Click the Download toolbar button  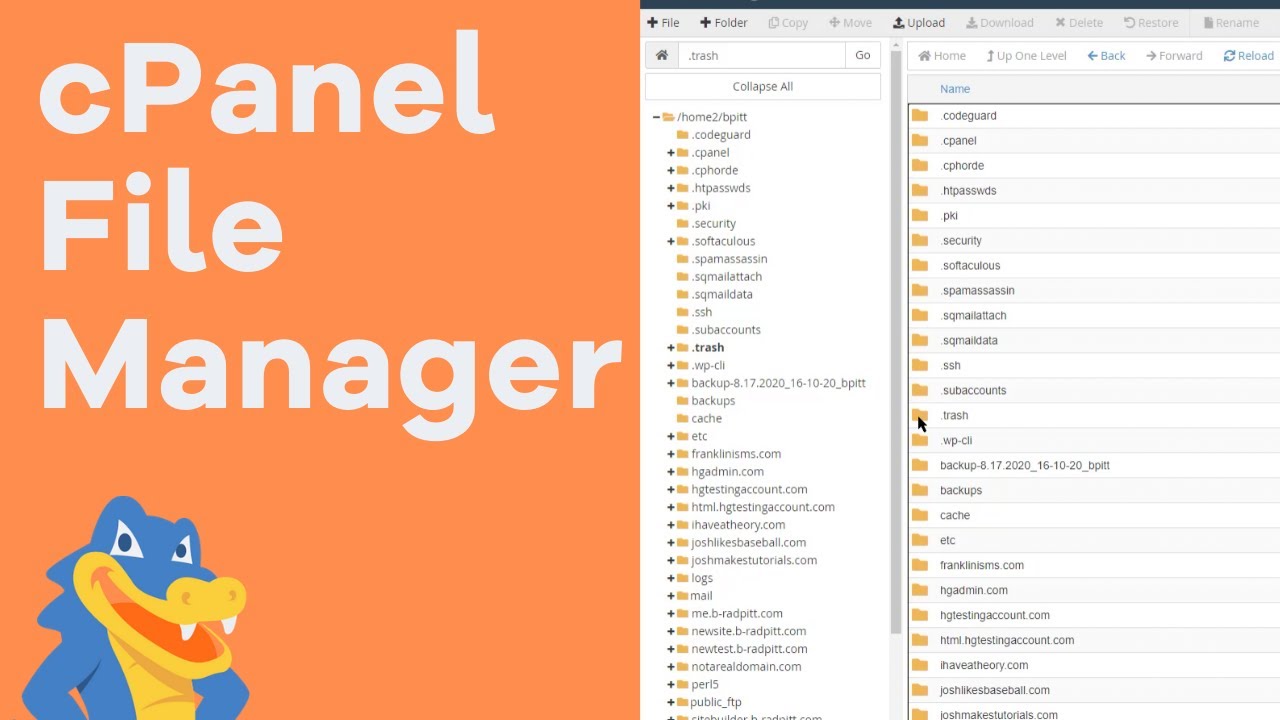pyautogui.click(x=1000, y=23)
